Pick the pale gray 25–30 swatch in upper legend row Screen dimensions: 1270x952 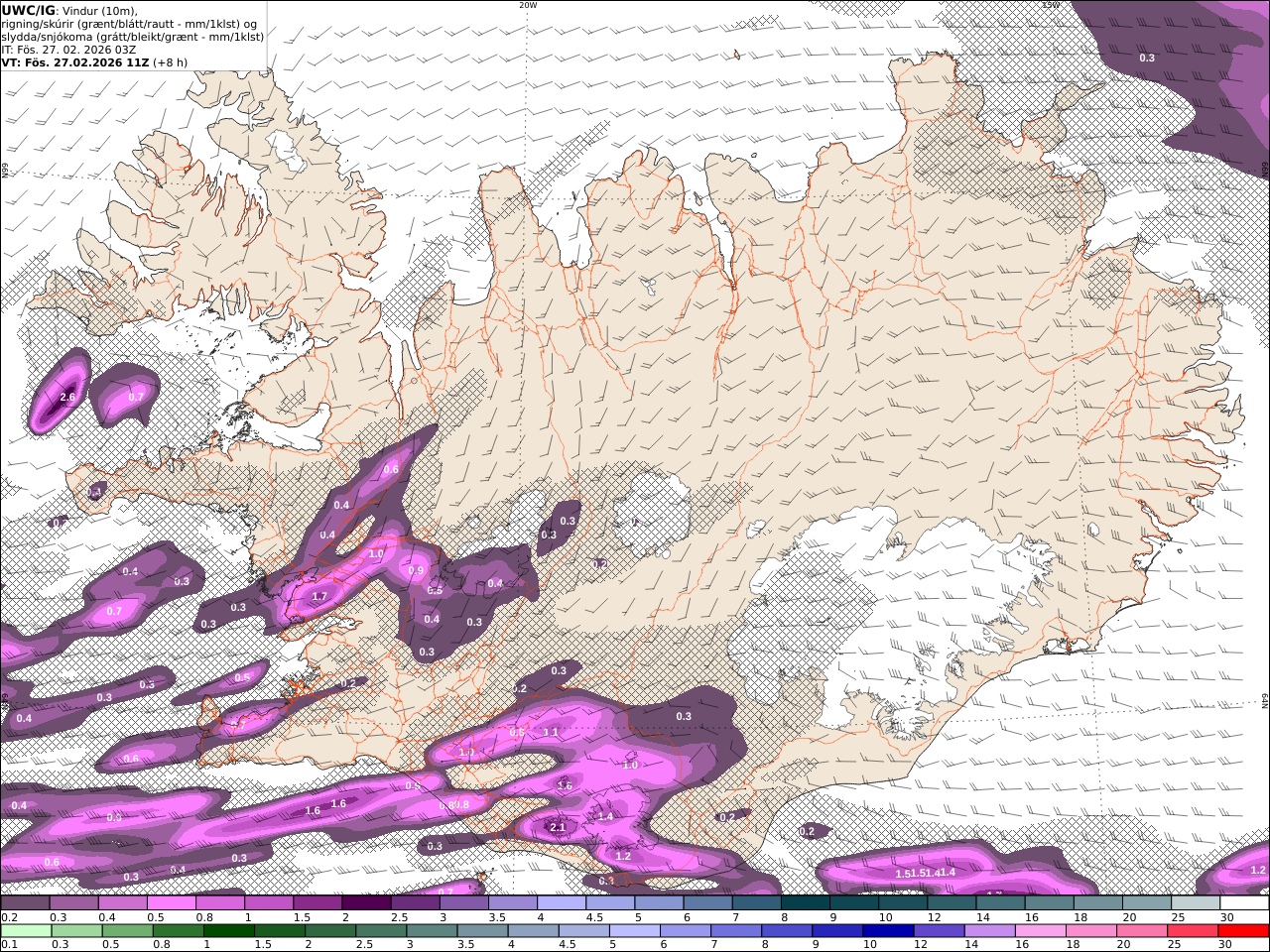(1196, 902)
